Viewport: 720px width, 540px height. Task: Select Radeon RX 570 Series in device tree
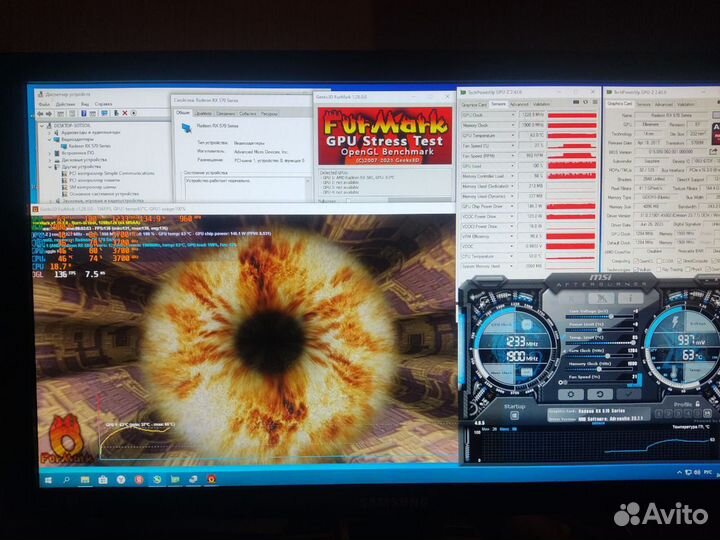click(90, 146)
